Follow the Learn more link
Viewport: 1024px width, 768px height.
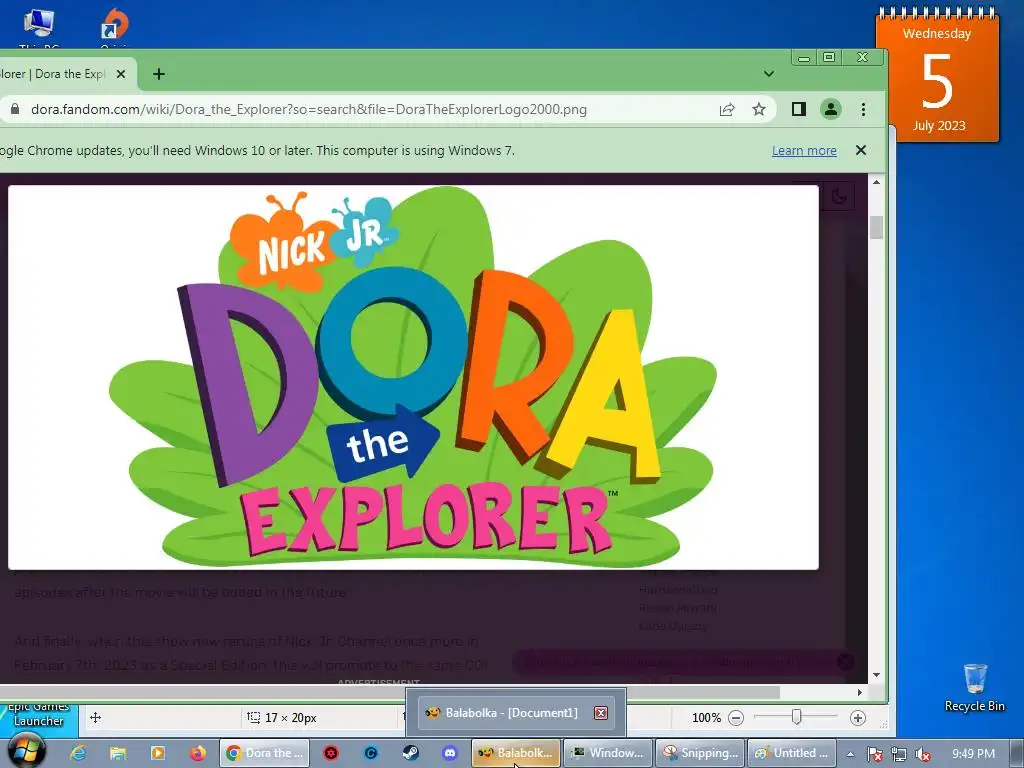804,151
